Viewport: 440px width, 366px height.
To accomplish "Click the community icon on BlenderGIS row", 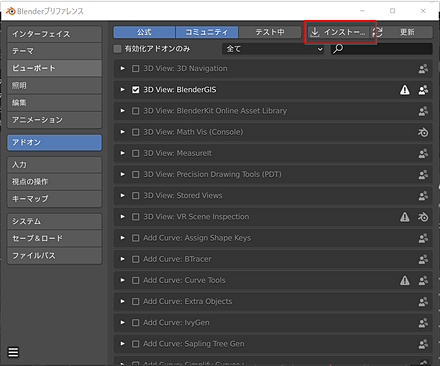I will [423, 90].
